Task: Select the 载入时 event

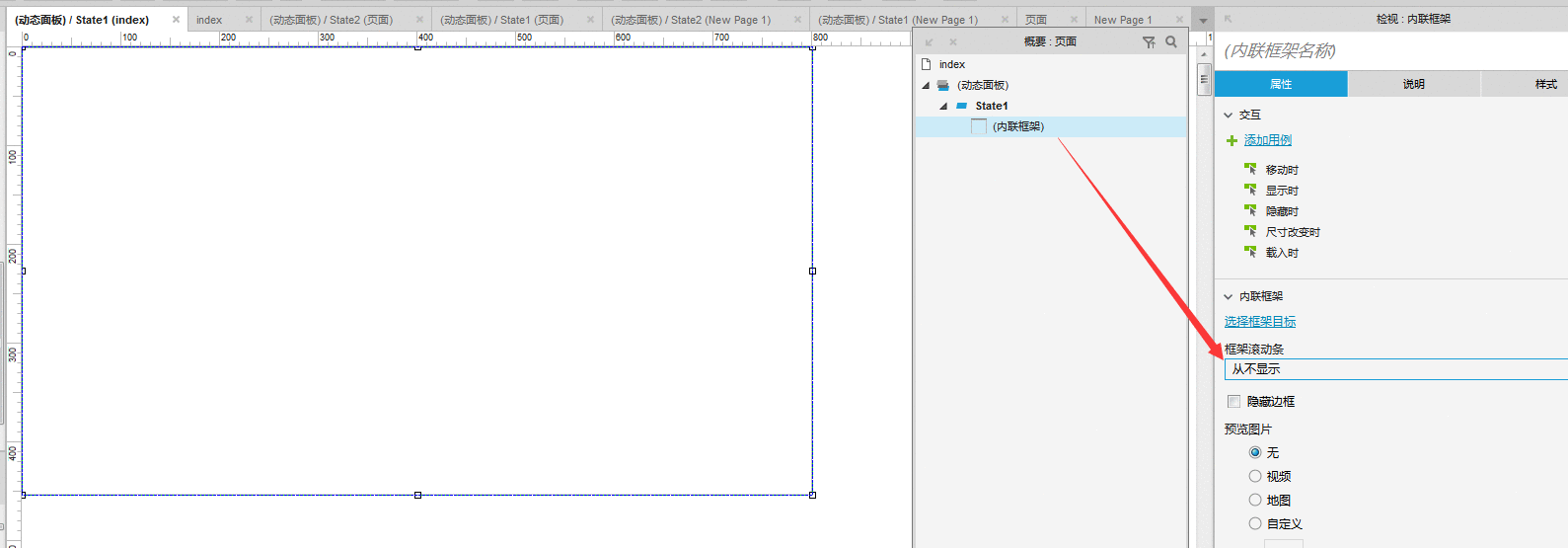Action: pos(1282,253)
